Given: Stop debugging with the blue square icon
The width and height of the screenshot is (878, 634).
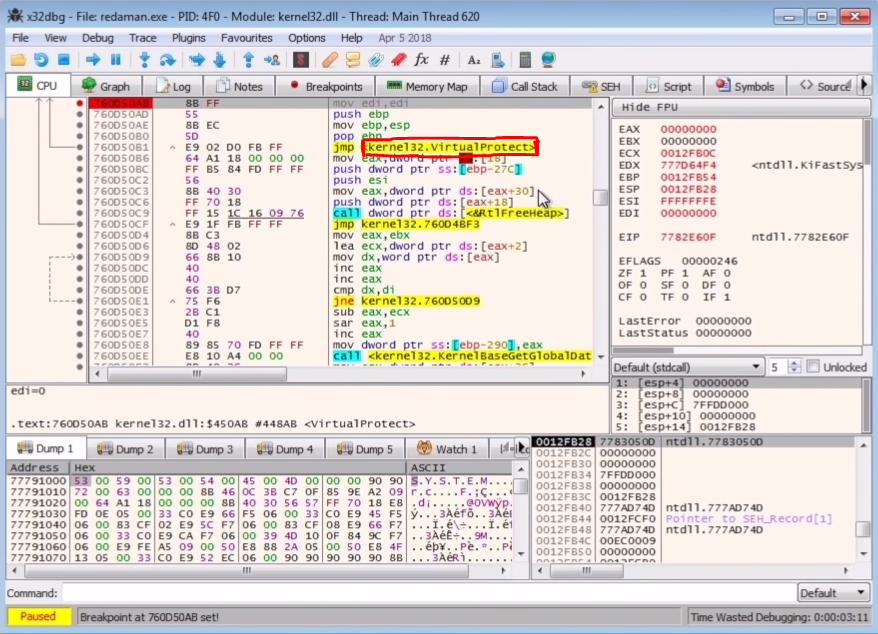Looking at the screenshot, I should coord(64,59).
